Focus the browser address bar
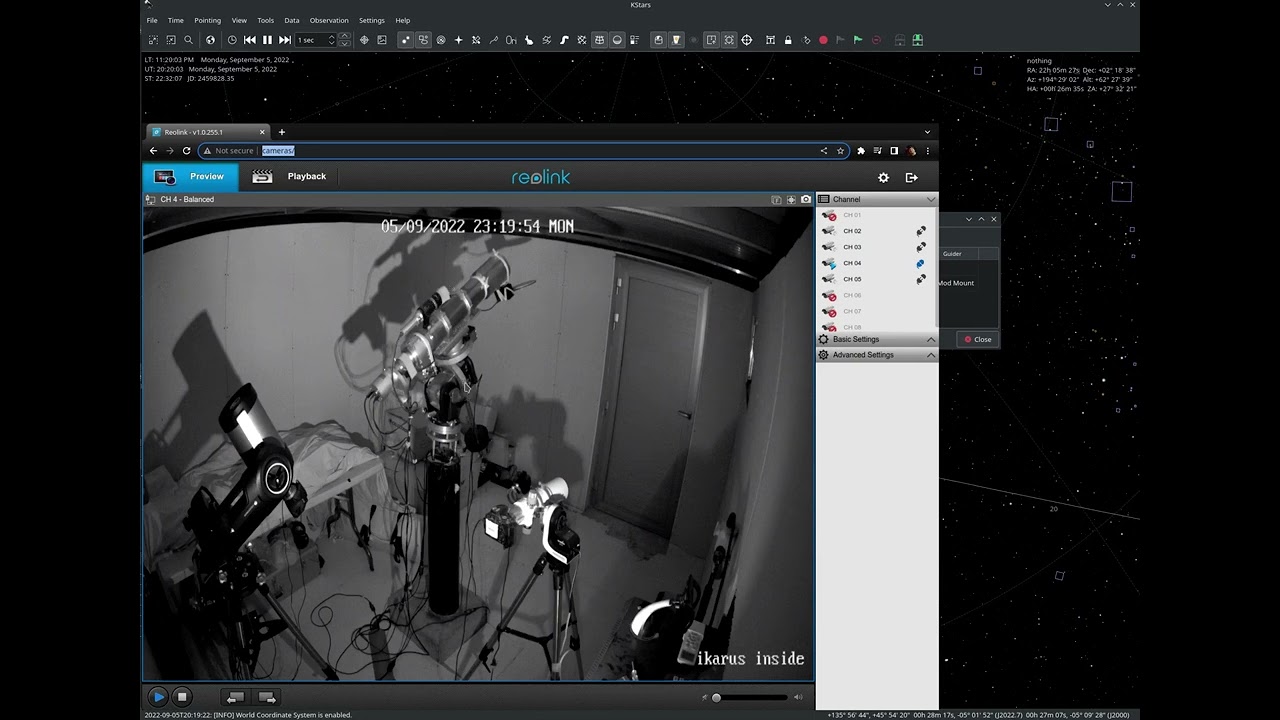The height and width of the screenshot is (720, 1280). click(x=523, y=151)
